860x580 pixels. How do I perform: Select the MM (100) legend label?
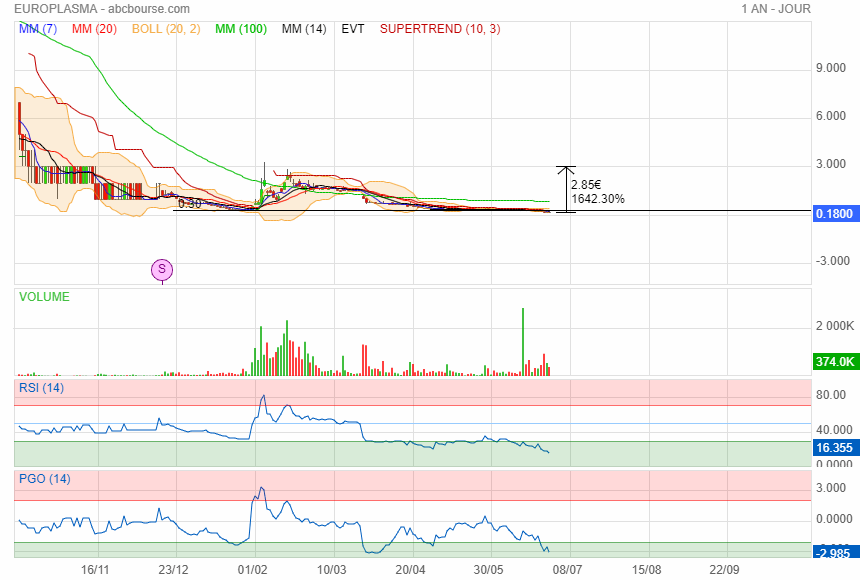coord(241,29)
